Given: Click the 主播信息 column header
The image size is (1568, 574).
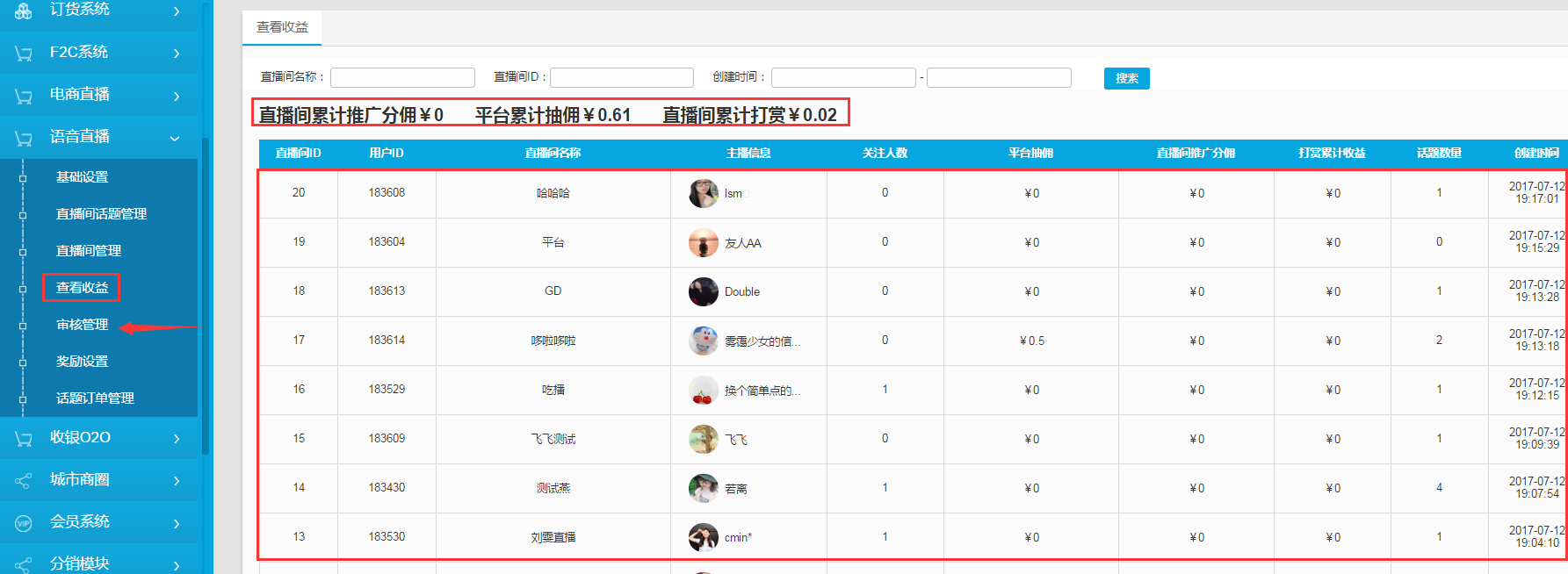Looking at the screenshot, I should click(748, 153).
